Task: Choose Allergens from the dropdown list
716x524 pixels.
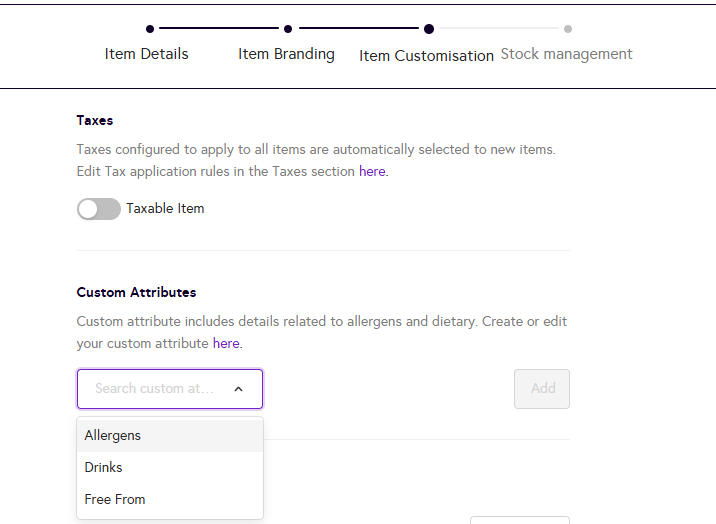Action: 113,436
